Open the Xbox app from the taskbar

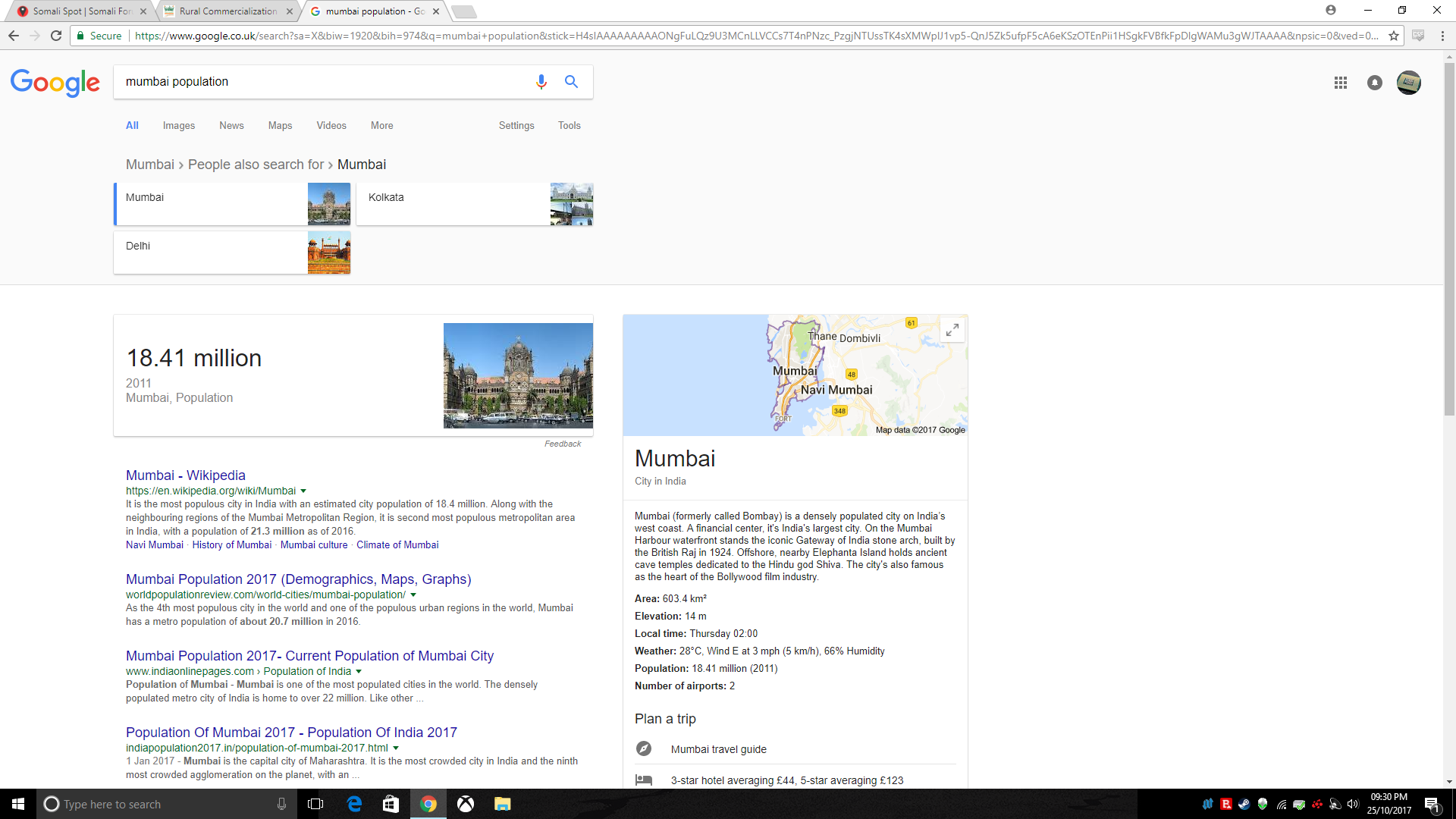(466, 804)
